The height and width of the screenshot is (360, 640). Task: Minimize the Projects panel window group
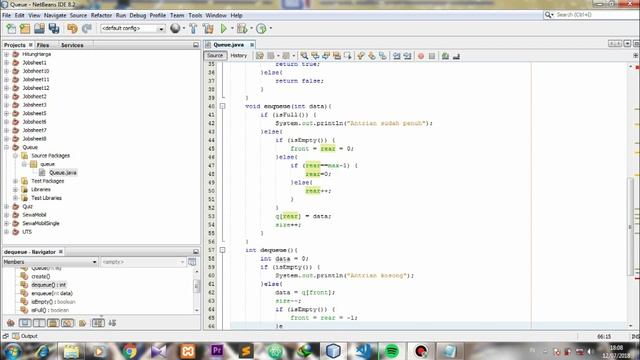[196, 45]
